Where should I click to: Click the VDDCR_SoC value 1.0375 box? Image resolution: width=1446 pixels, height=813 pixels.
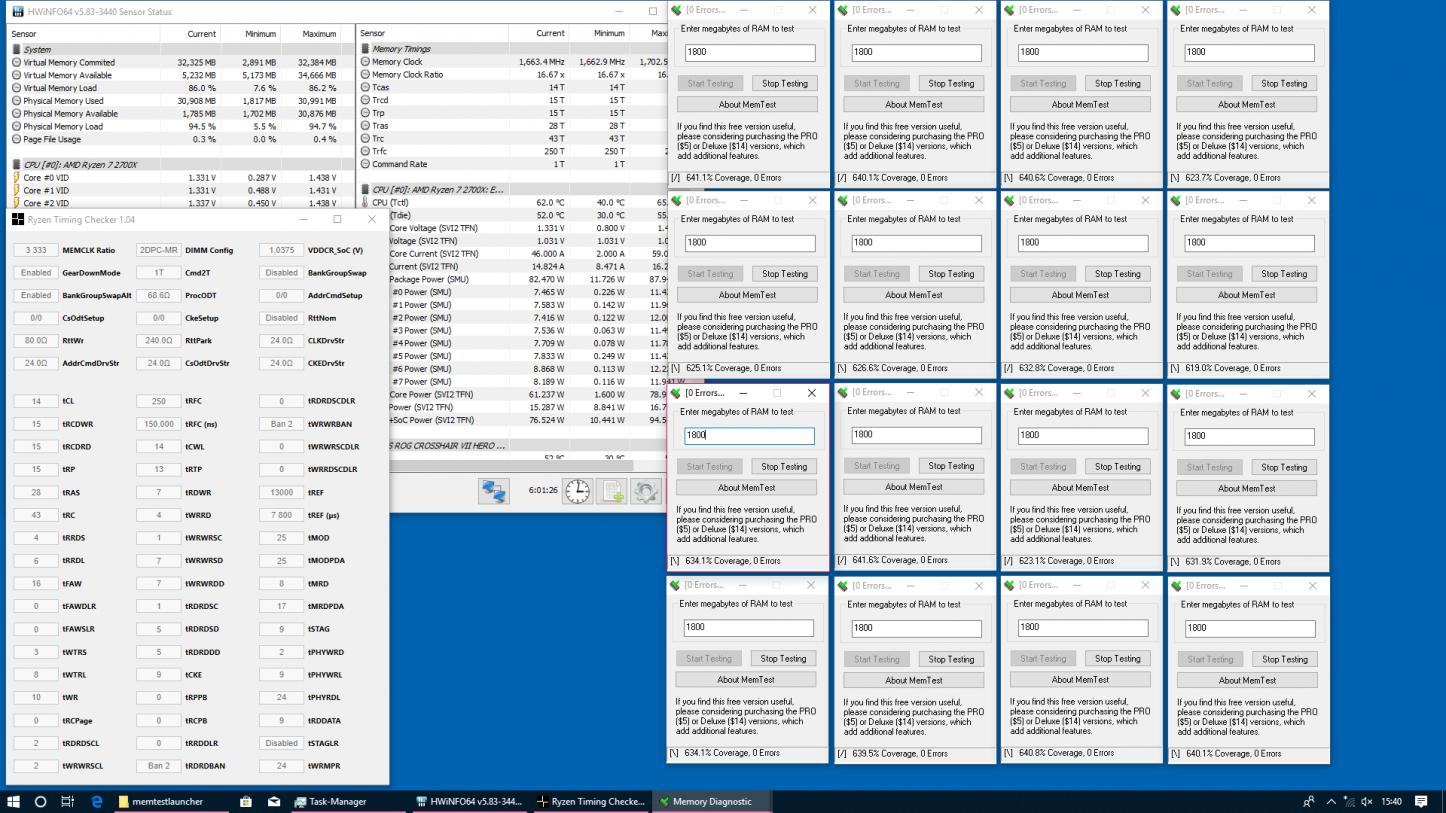281,250
